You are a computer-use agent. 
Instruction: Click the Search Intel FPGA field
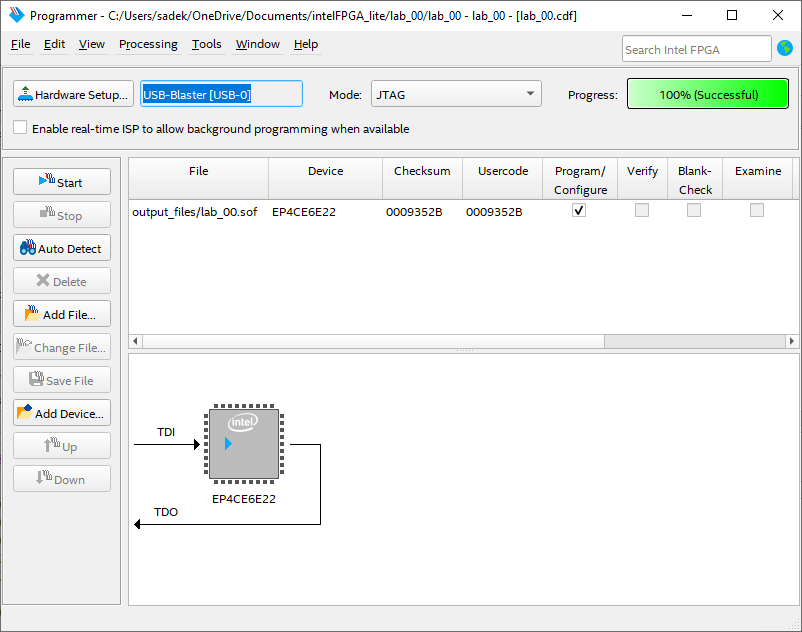pyautogui.click(x=696, y=49)
